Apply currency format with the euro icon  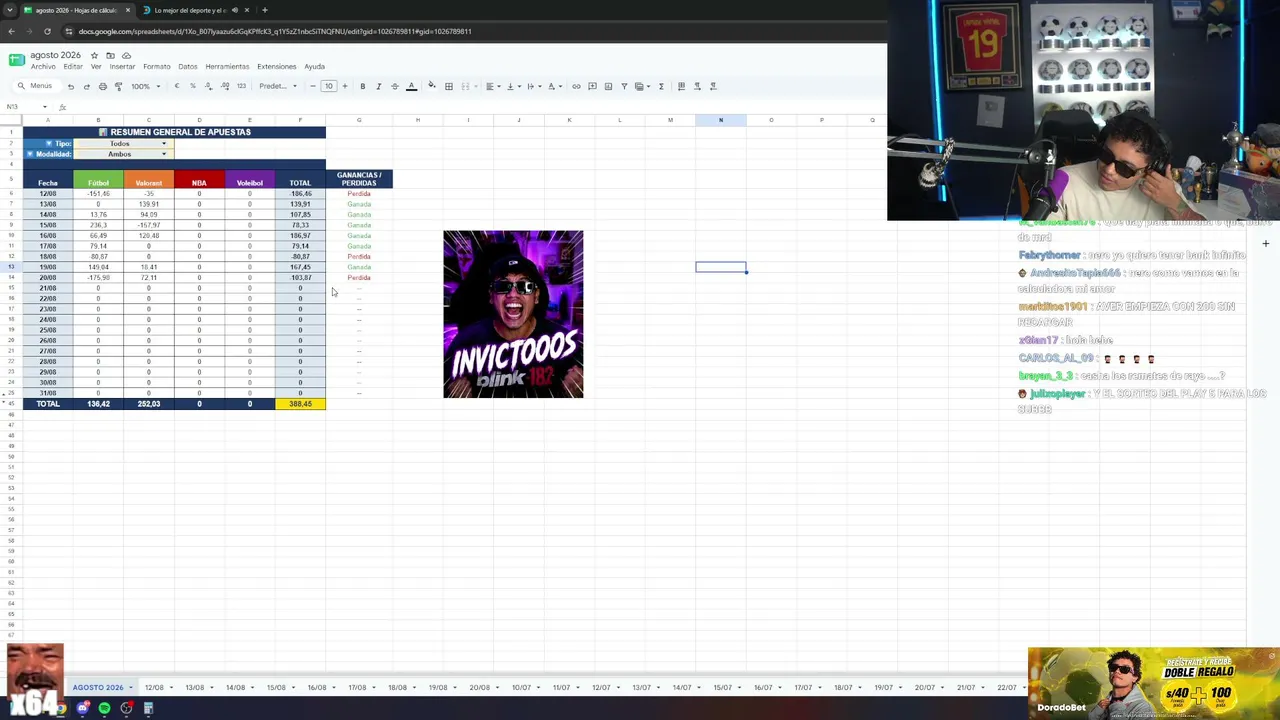coord(177,86)
